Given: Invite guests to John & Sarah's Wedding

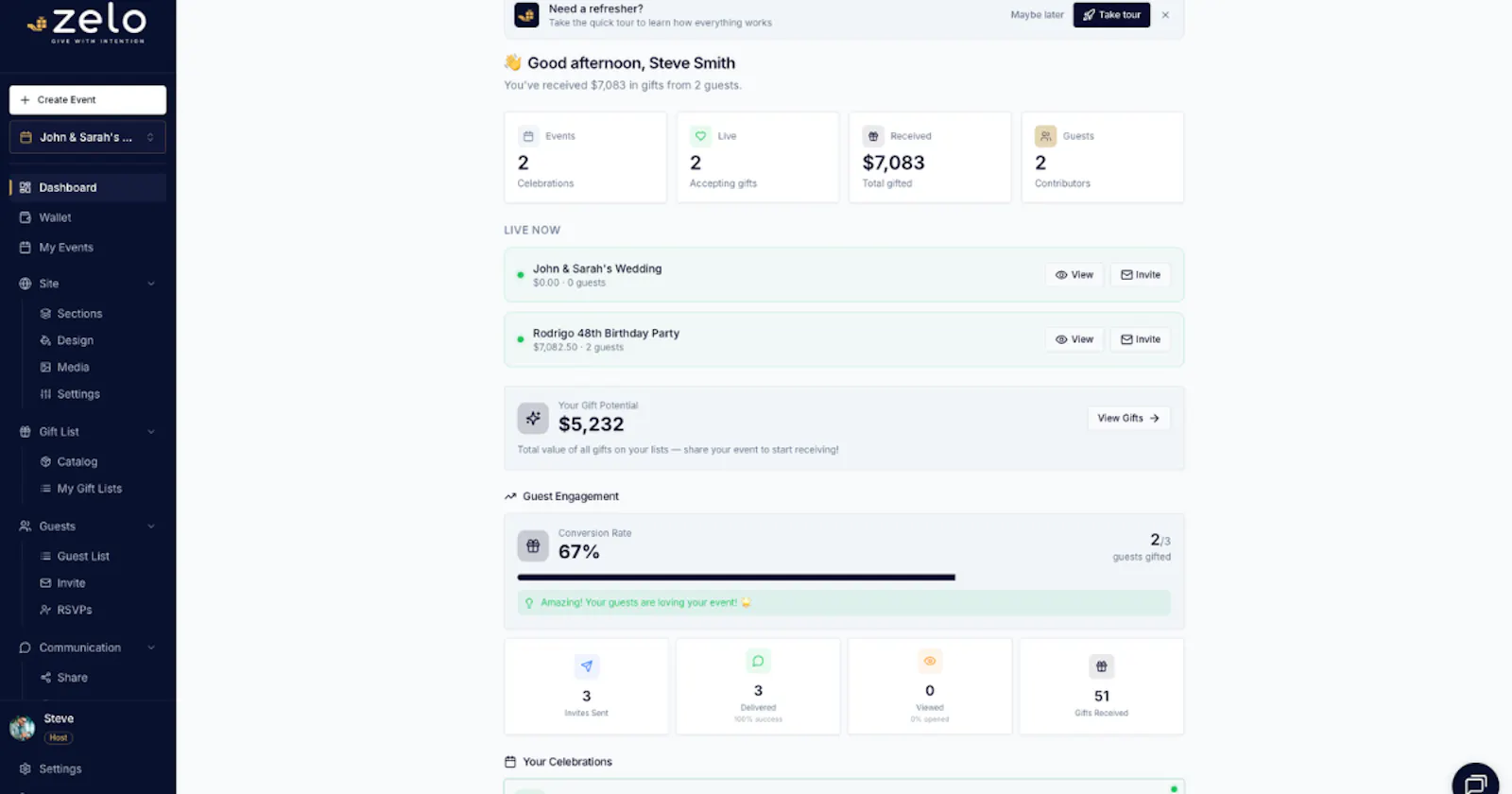Looking at the screenshot, I should coord(1141,275).
